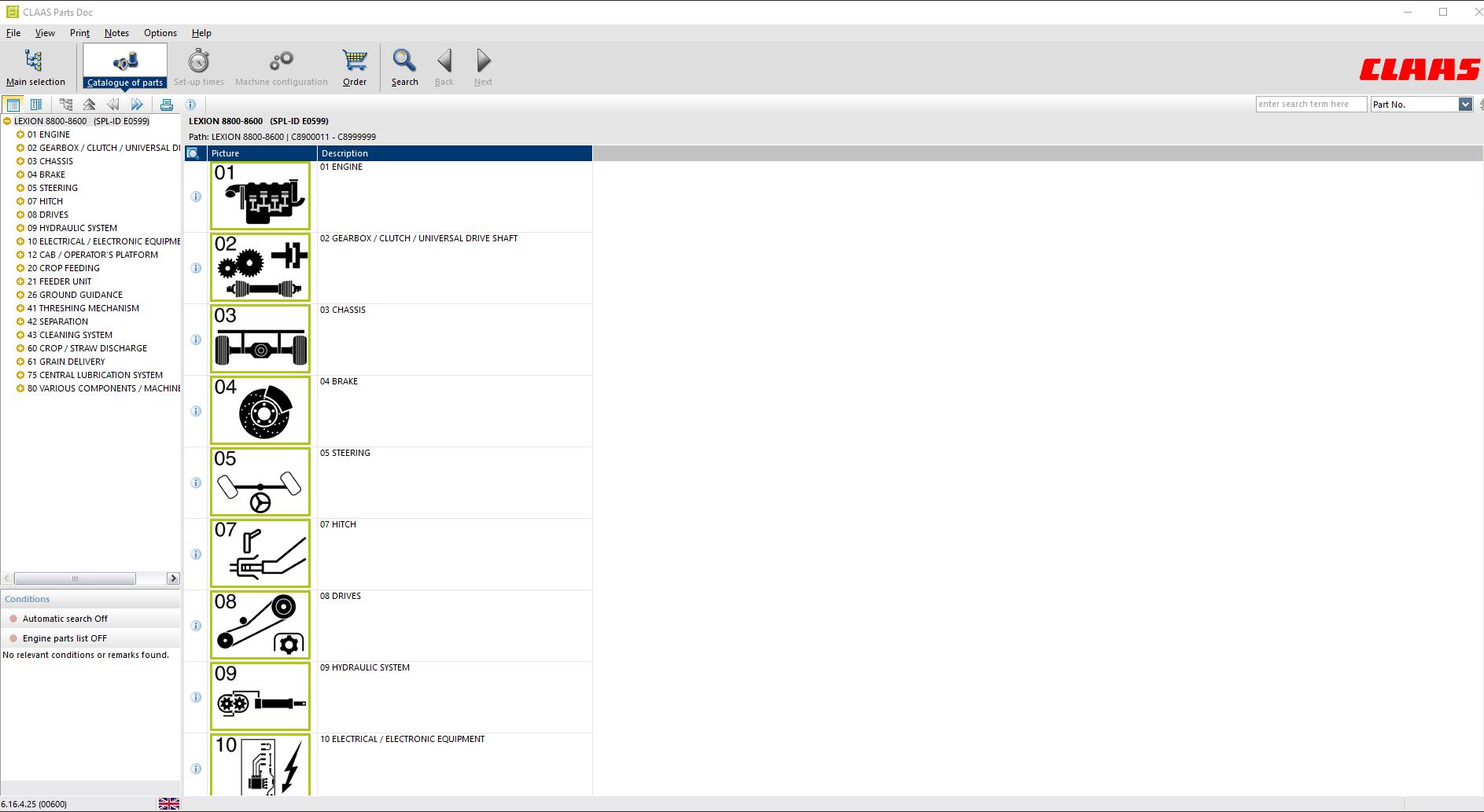Select 41 THRESHING MECHANISM in the tree
This screenshot has width=1484, height=812.
83,308
